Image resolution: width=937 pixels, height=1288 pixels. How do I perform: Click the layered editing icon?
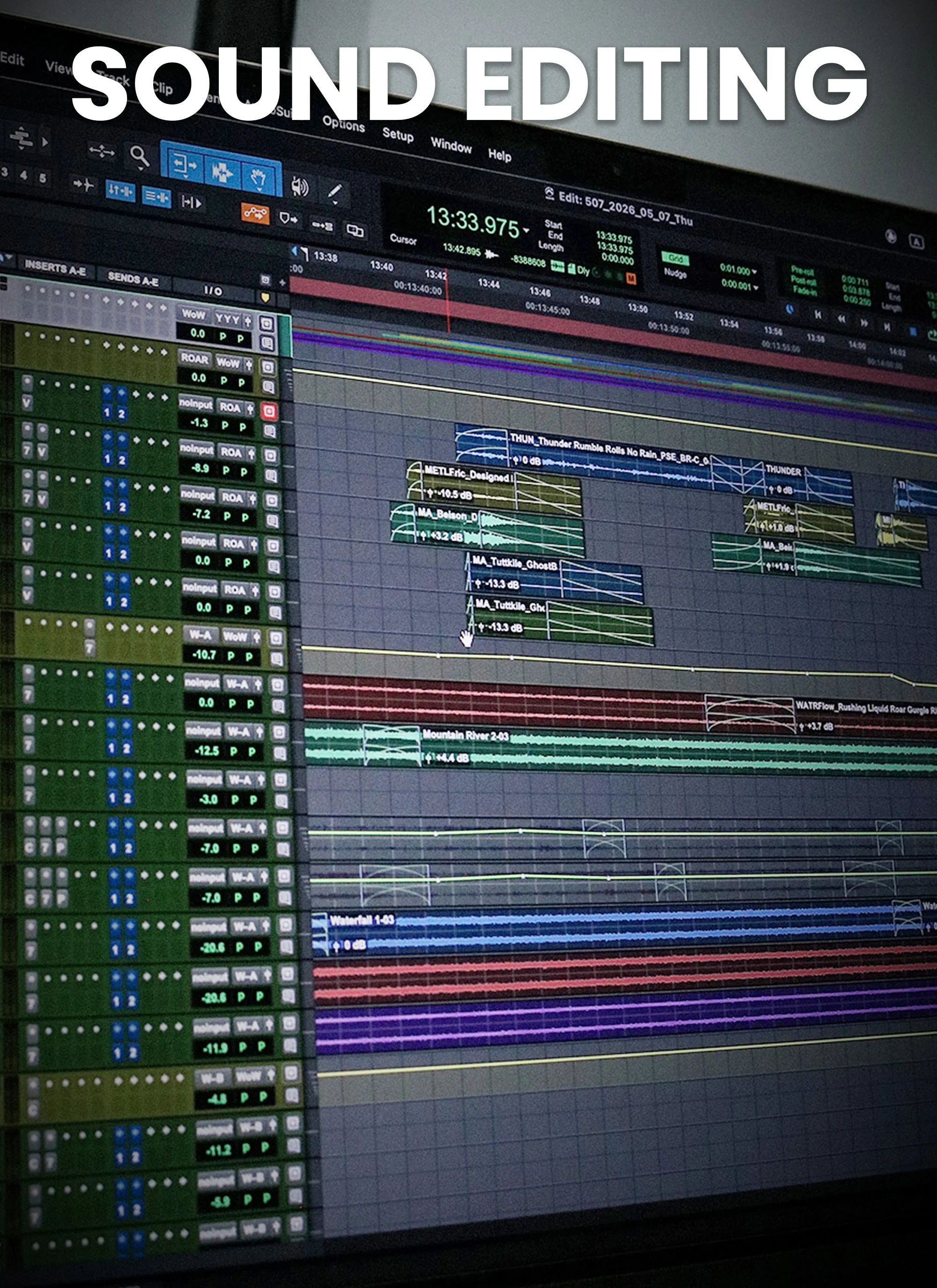click(355, 230)
